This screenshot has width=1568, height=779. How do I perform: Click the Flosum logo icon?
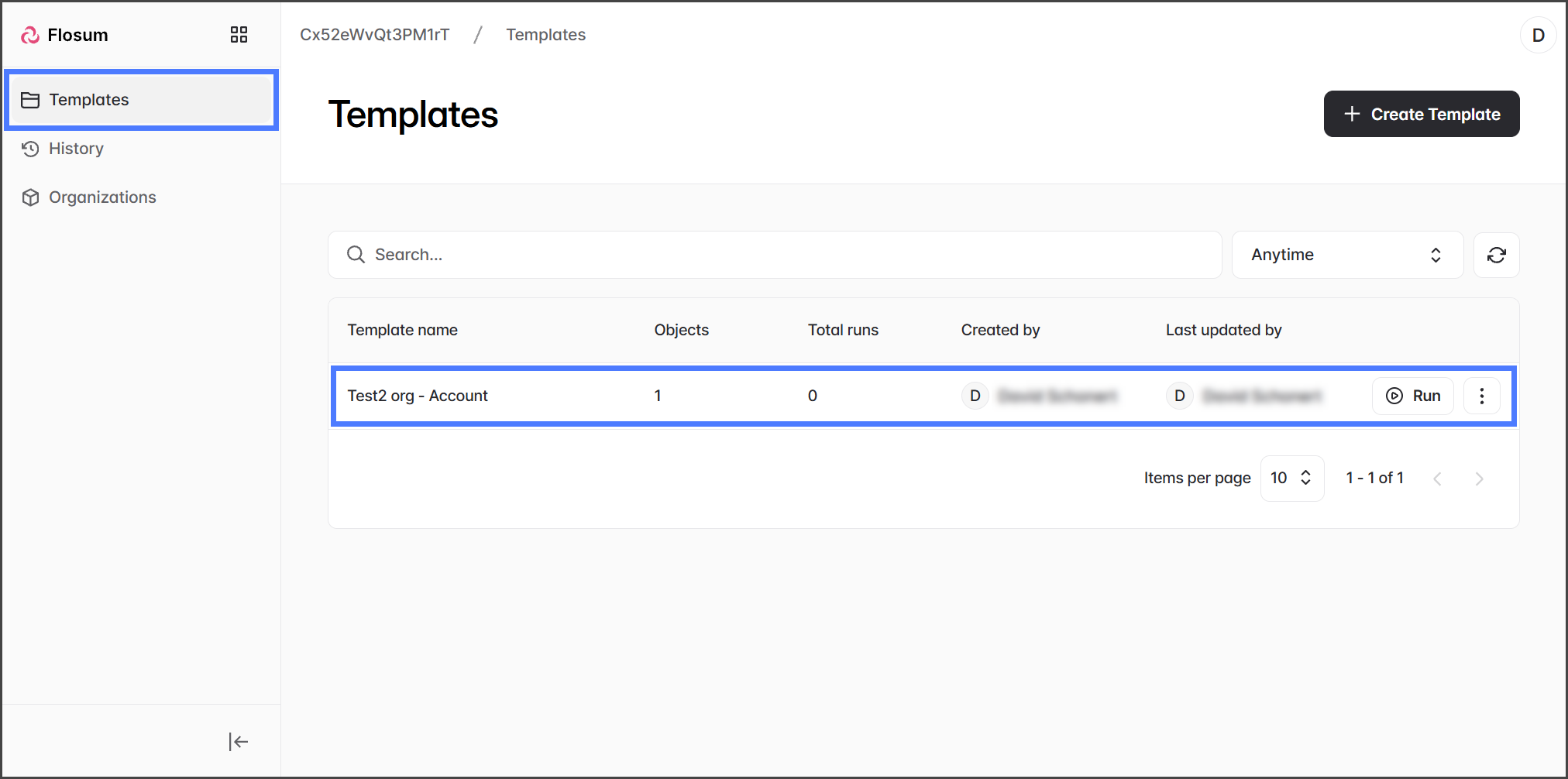click(30, 35)
